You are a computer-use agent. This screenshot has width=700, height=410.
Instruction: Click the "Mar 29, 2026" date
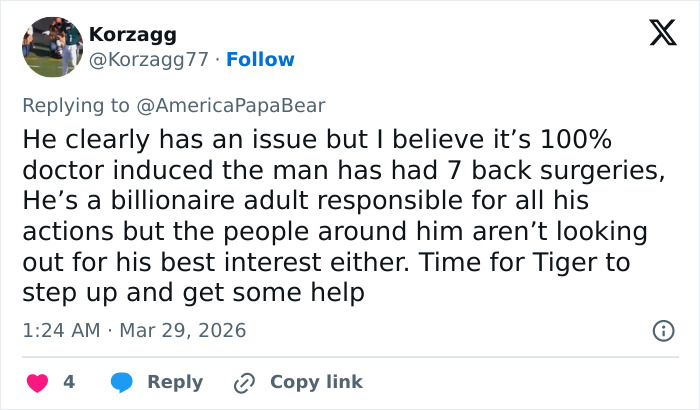pyautogui.click(x=183, y=330)
